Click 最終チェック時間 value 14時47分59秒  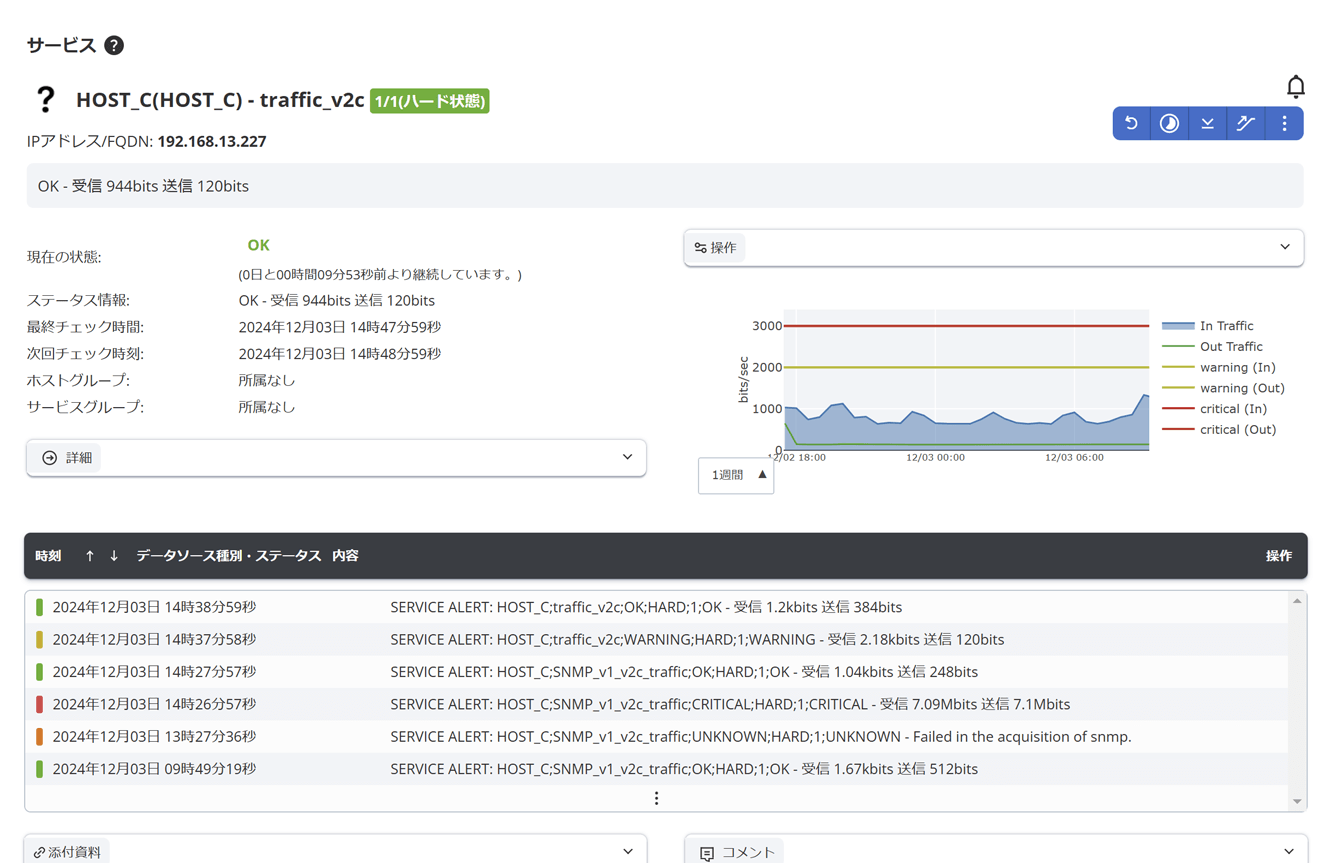(340, 327)
